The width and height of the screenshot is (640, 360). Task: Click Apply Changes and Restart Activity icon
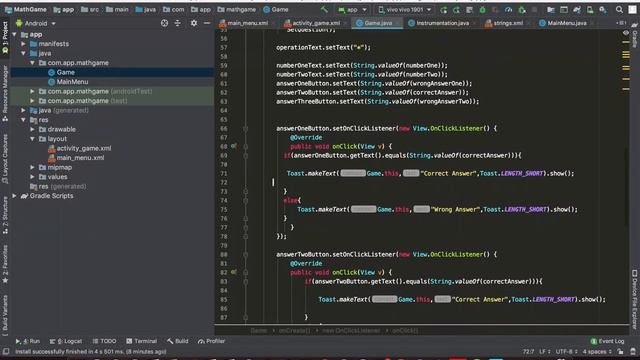(x=456, y=9)
